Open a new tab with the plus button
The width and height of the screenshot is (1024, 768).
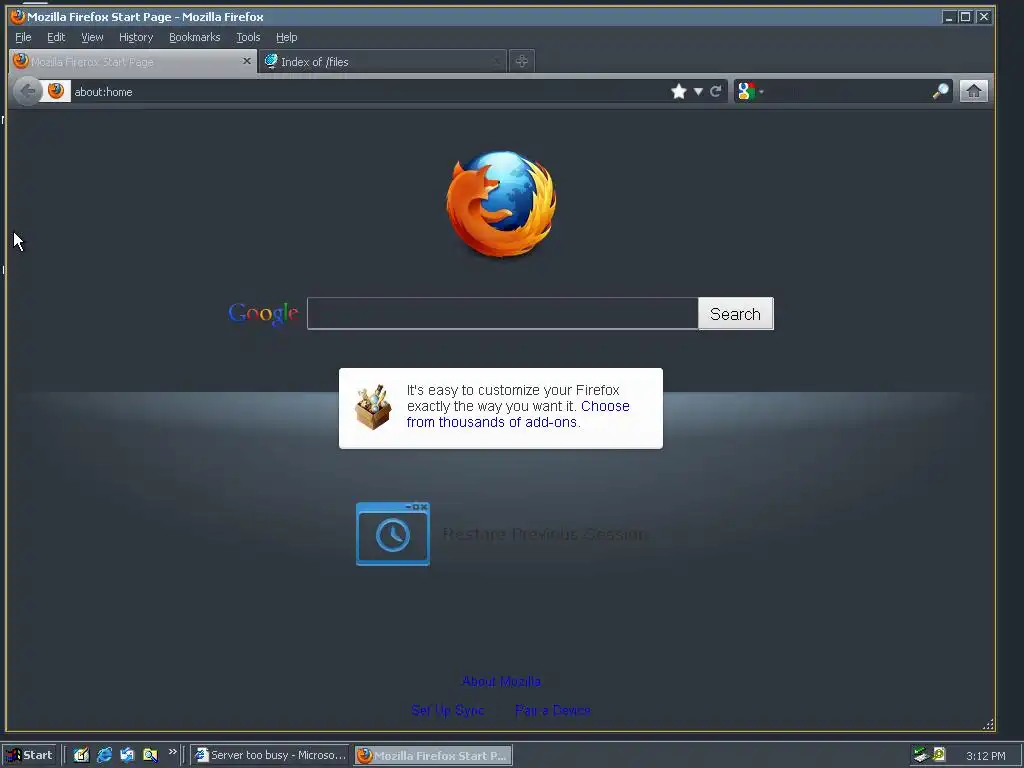(521, 61)
